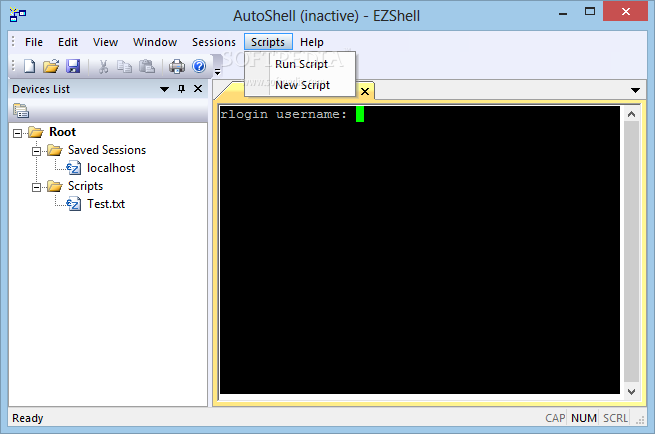Click the devices list view icon

point(21,111)
